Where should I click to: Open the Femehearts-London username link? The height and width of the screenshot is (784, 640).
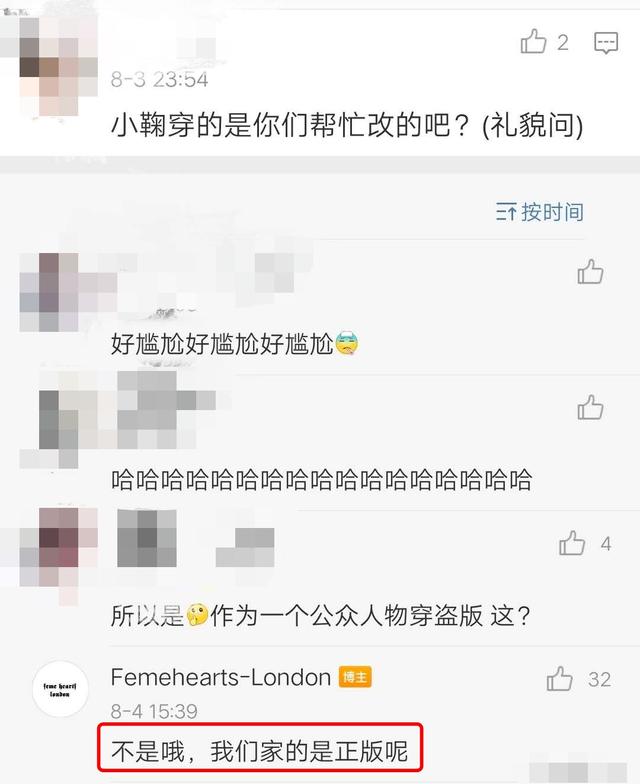pyautogui.click(x=221, y=678)
